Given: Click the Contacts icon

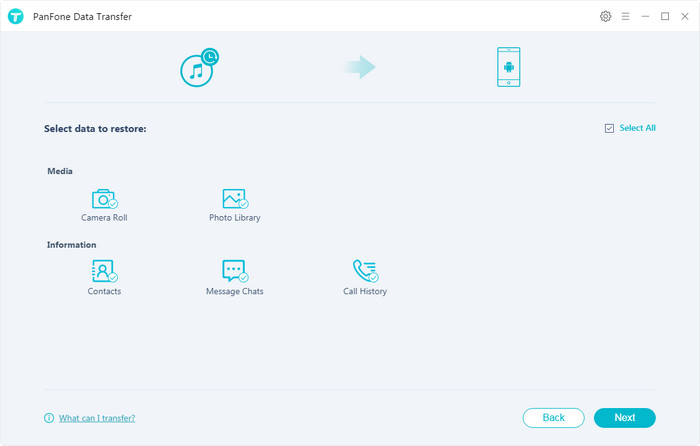Looking at the screenshot, I should 104,271.
